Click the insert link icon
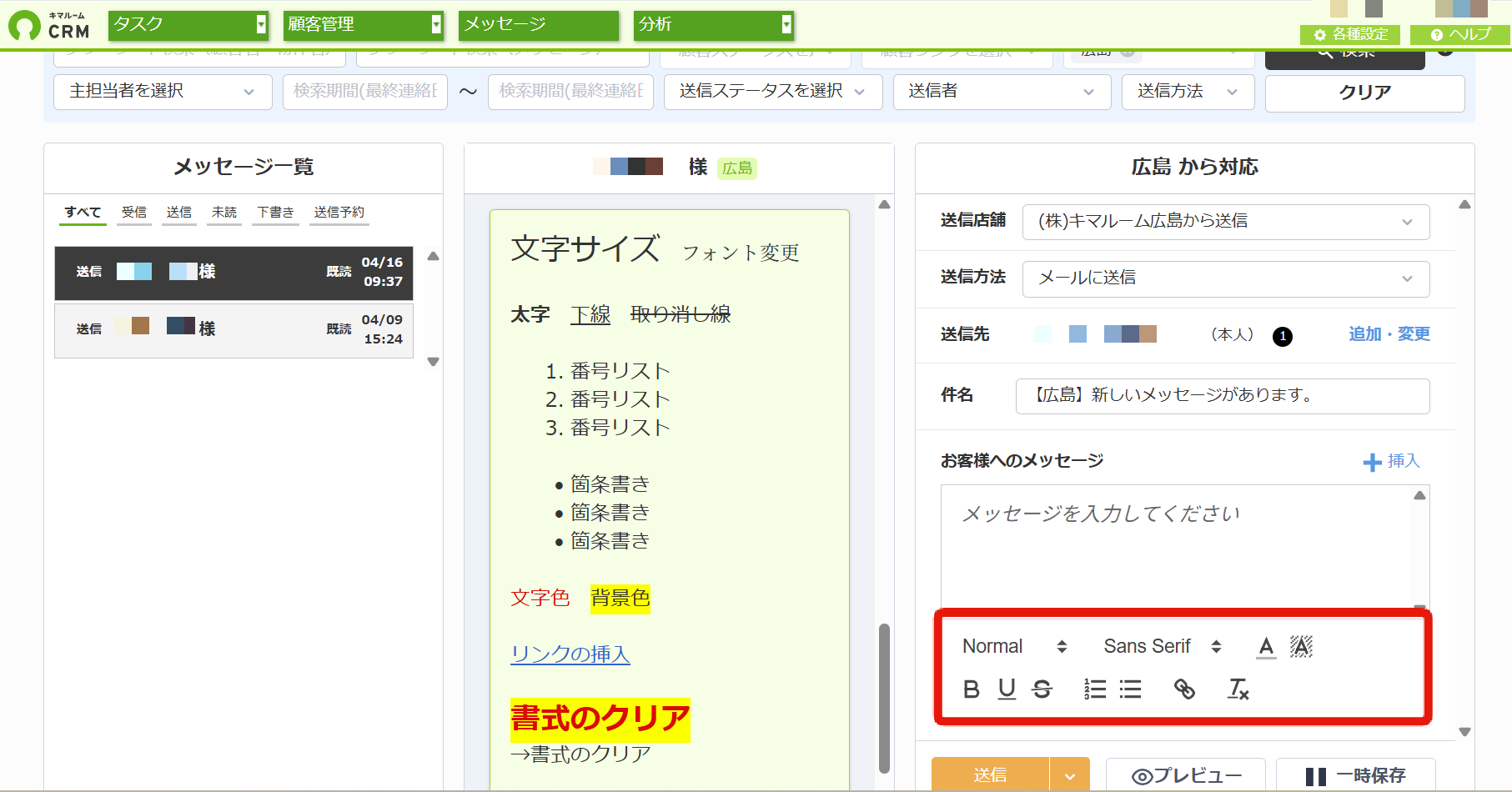 (x=1184, y=689)
